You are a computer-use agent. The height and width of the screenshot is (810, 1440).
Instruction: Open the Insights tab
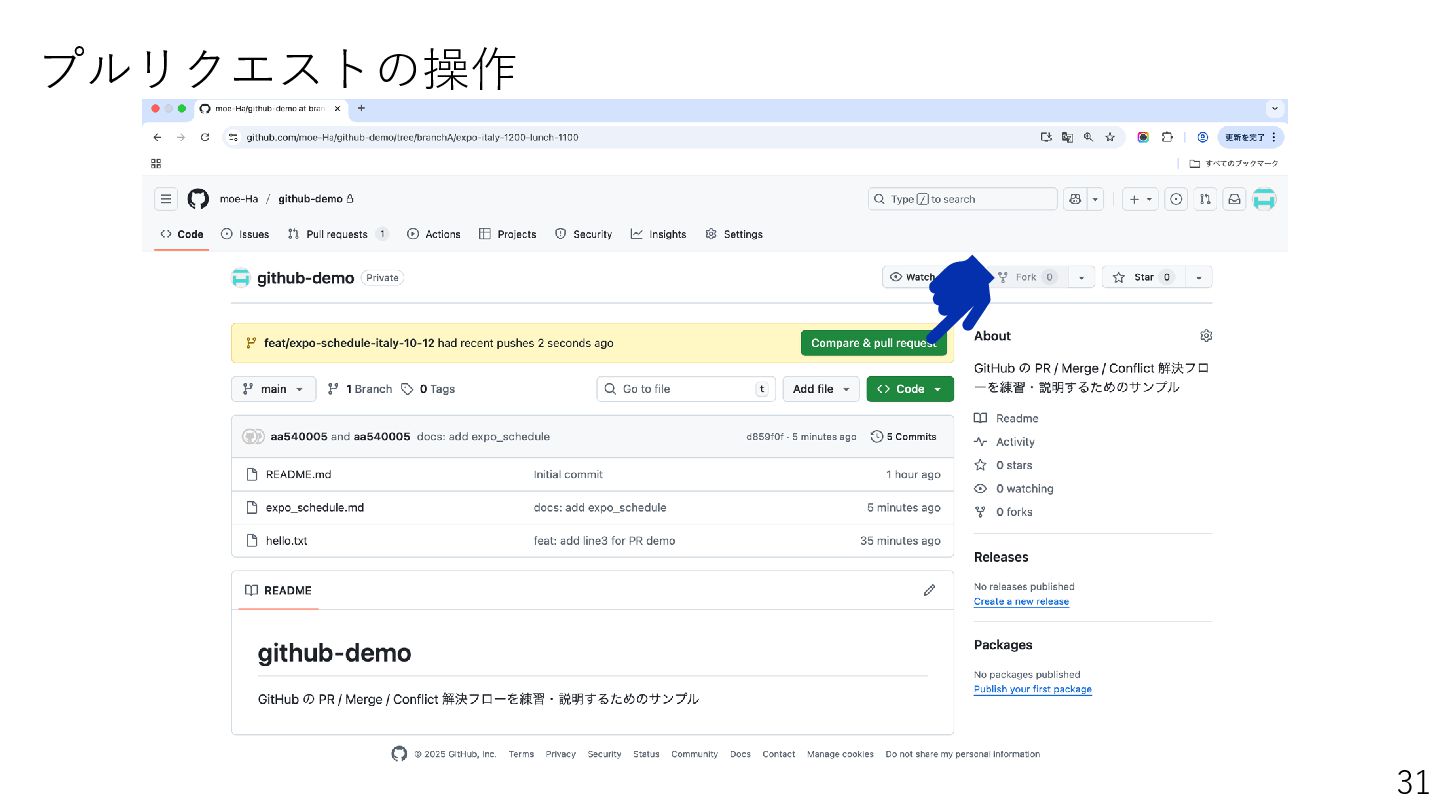pos(658,234)
